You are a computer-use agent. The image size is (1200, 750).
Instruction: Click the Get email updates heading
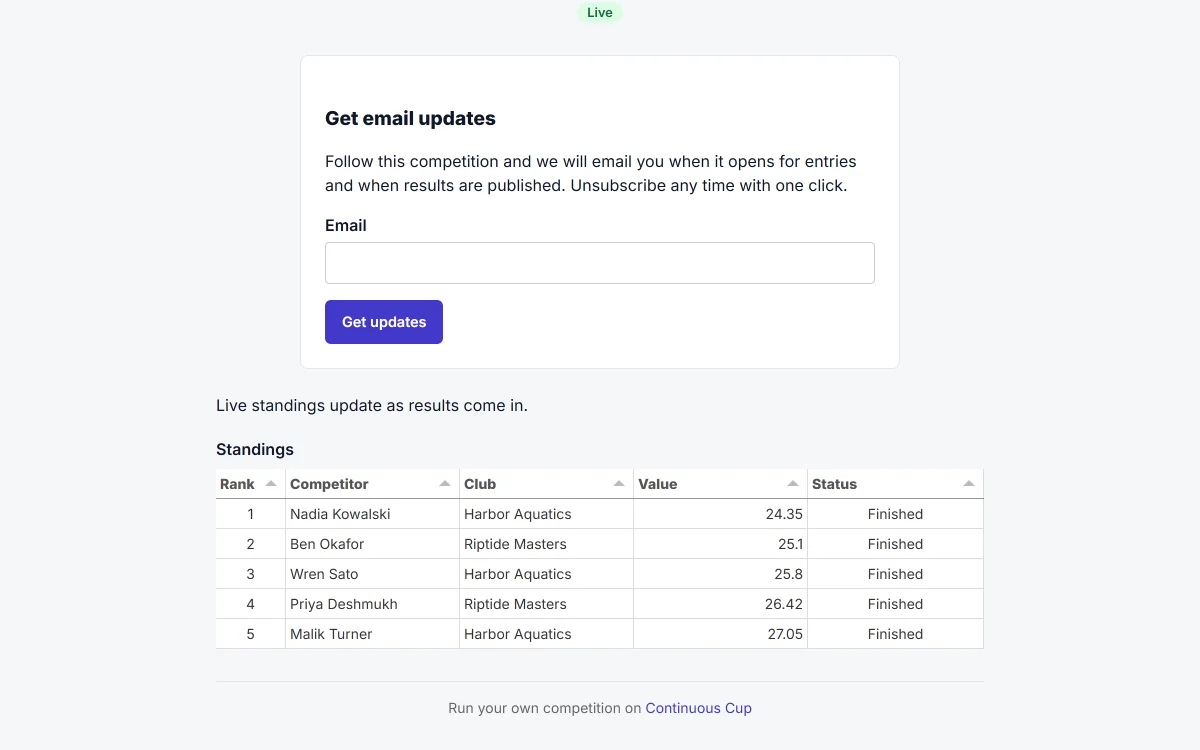tap(410, 118)
